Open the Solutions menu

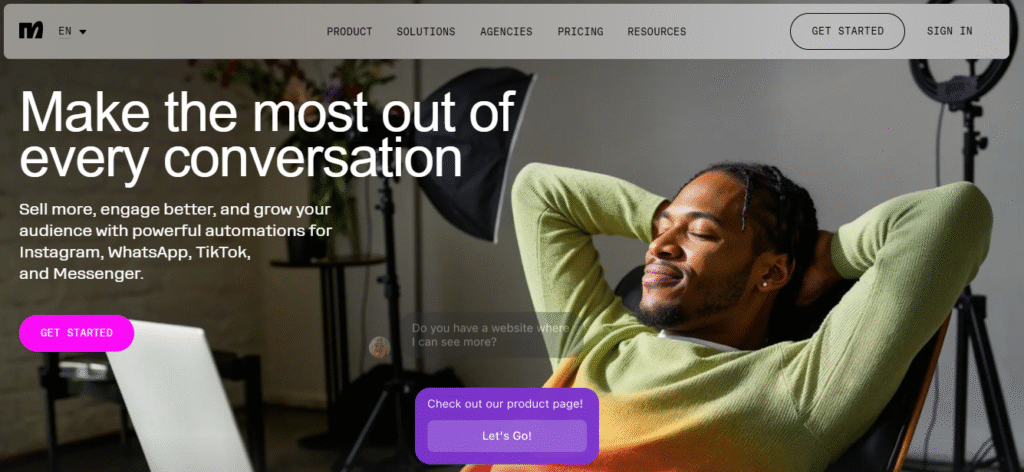(x=426, y=31)
